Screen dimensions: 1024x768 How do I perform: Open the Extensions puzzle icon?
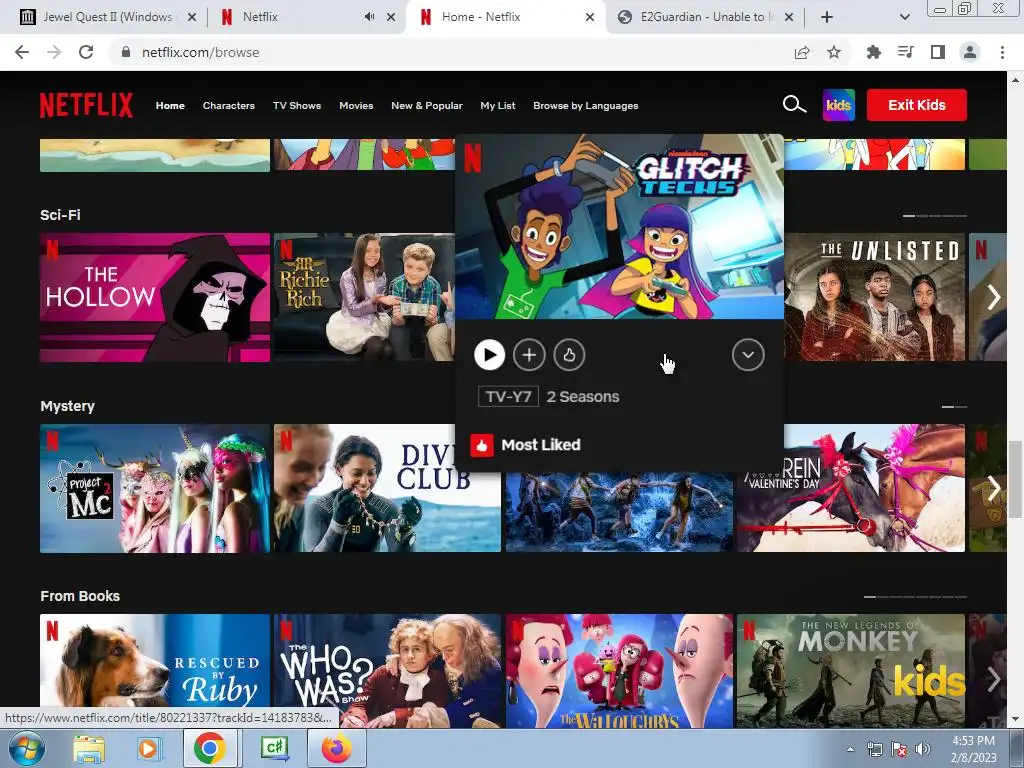[x=873, y=52]
